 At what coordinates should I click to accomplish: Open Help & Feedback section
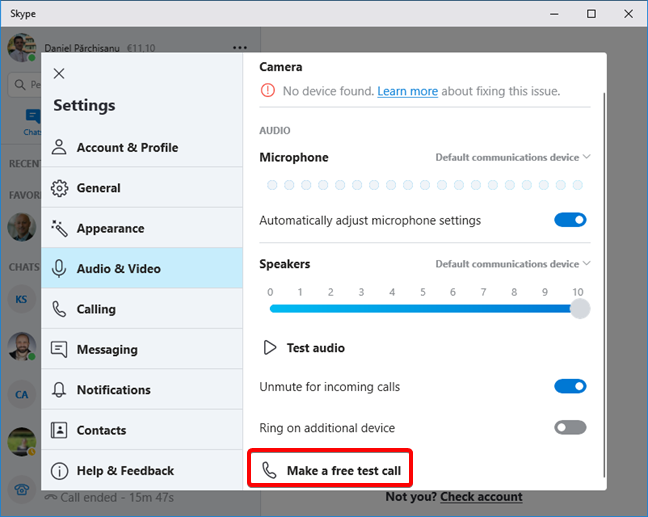[x=142, y=470]
